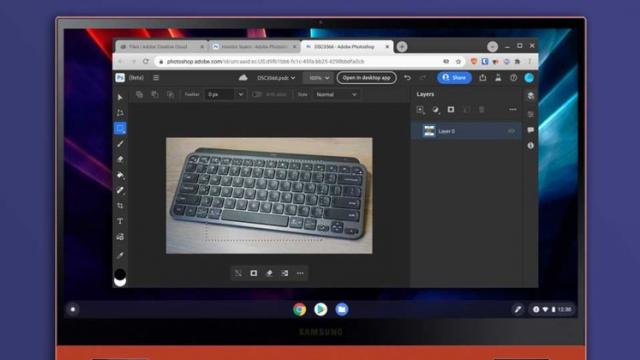Image resolution: width=640 pixels, height=360 pixels.
Task: Click deselect icon in floating selection bar
Action: point(238,273)
